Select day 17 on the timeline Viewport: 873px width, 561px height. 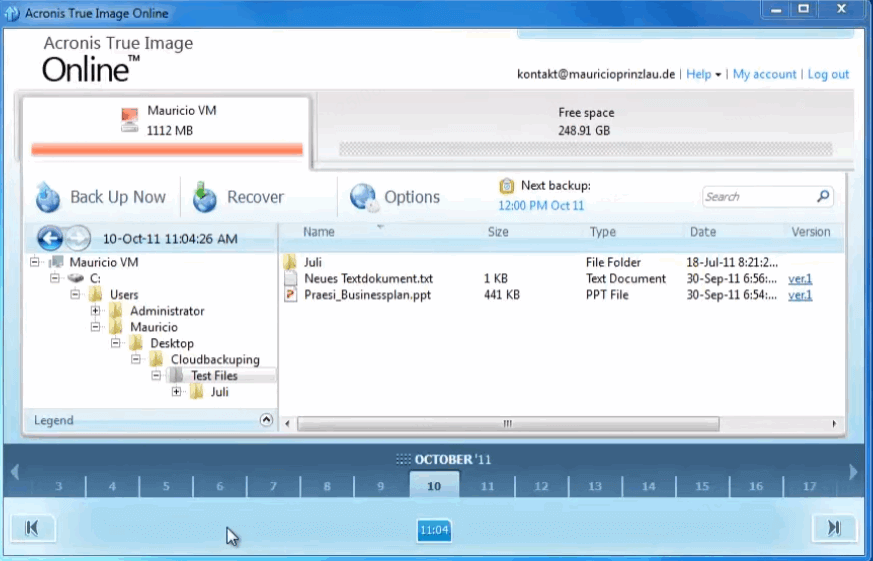pyautogui.click(x=810, y=486)
